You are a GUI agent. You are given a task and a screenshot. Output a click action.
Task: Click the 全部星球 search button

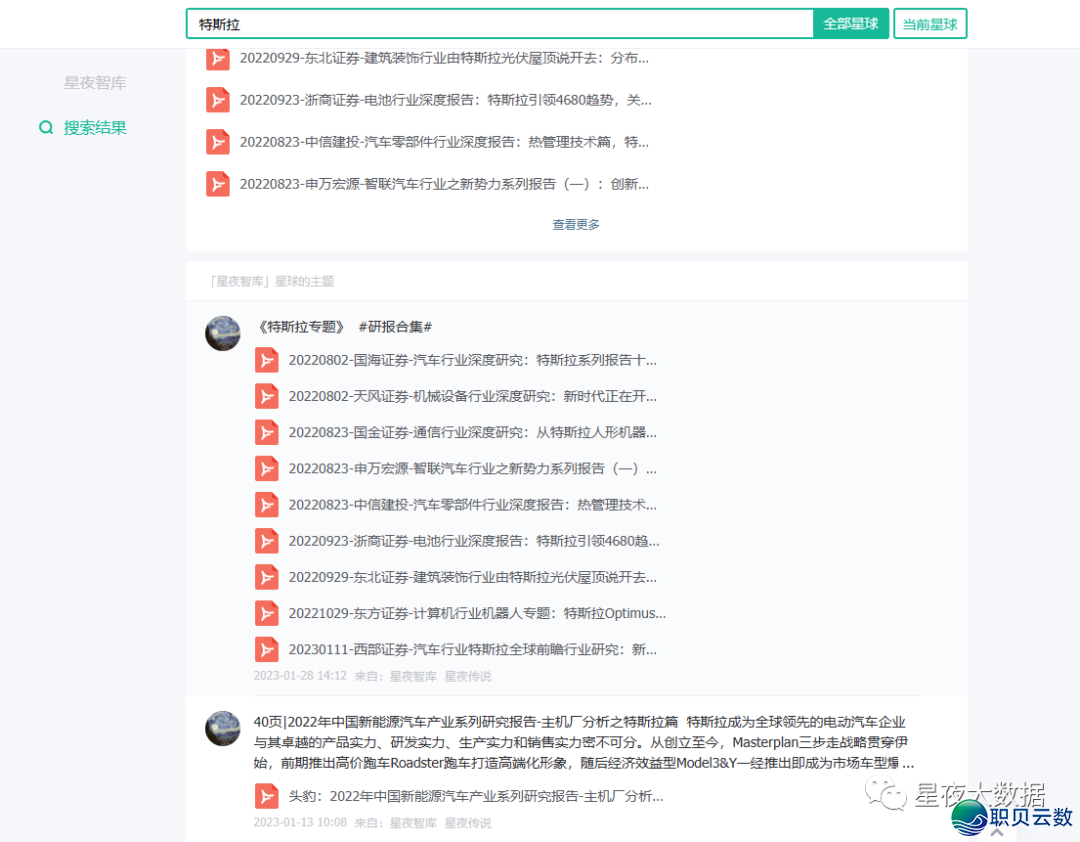(851, 24)
